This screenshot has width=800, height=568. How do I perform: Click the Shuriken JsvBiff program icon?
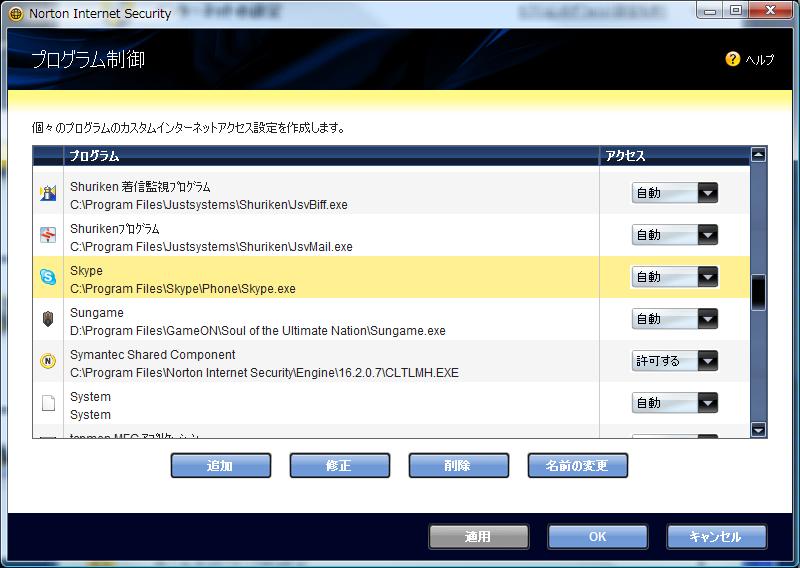pos(48,193)
